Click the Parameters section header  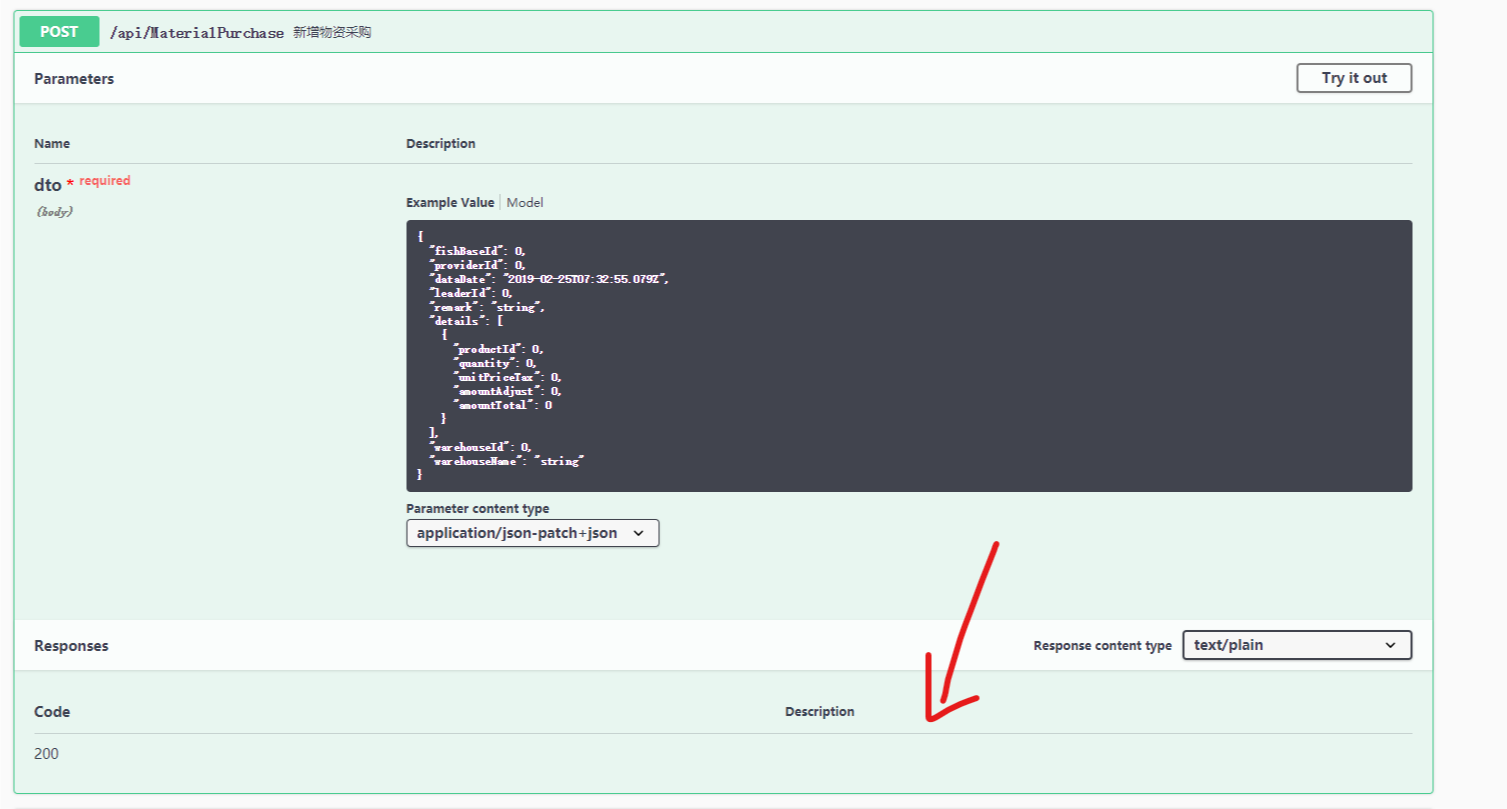(x=73, y=78)
